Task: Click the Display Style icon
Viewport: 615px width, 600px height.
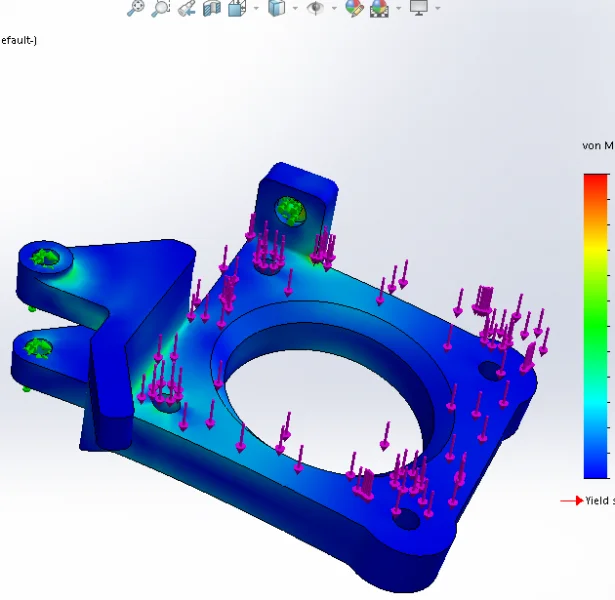Action: (276, 8)
